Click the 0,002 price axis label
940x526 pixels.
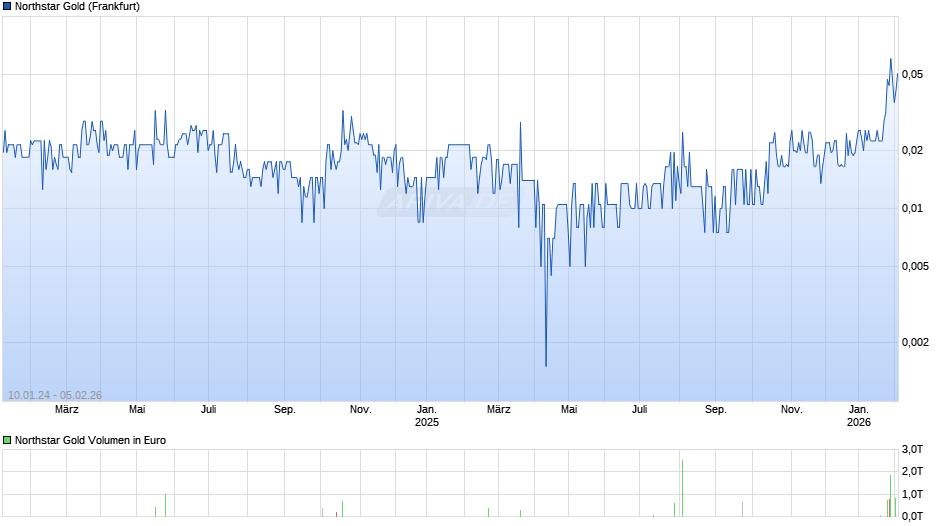point(915,342)
